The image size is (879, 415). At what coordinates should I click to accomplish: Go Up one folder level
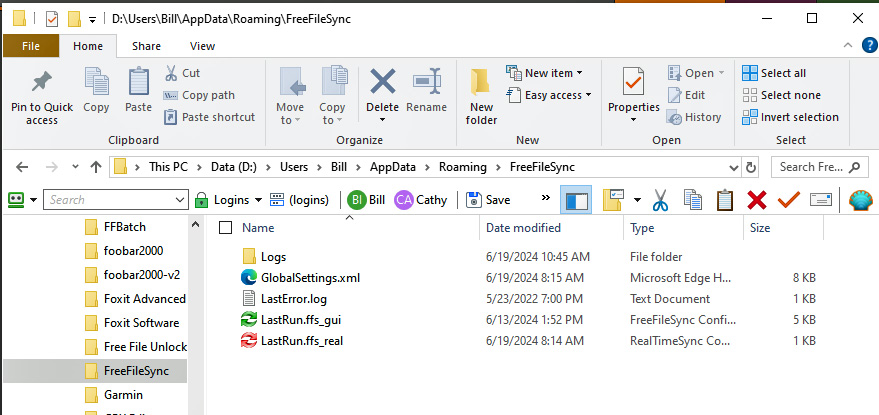click(96, 167)
